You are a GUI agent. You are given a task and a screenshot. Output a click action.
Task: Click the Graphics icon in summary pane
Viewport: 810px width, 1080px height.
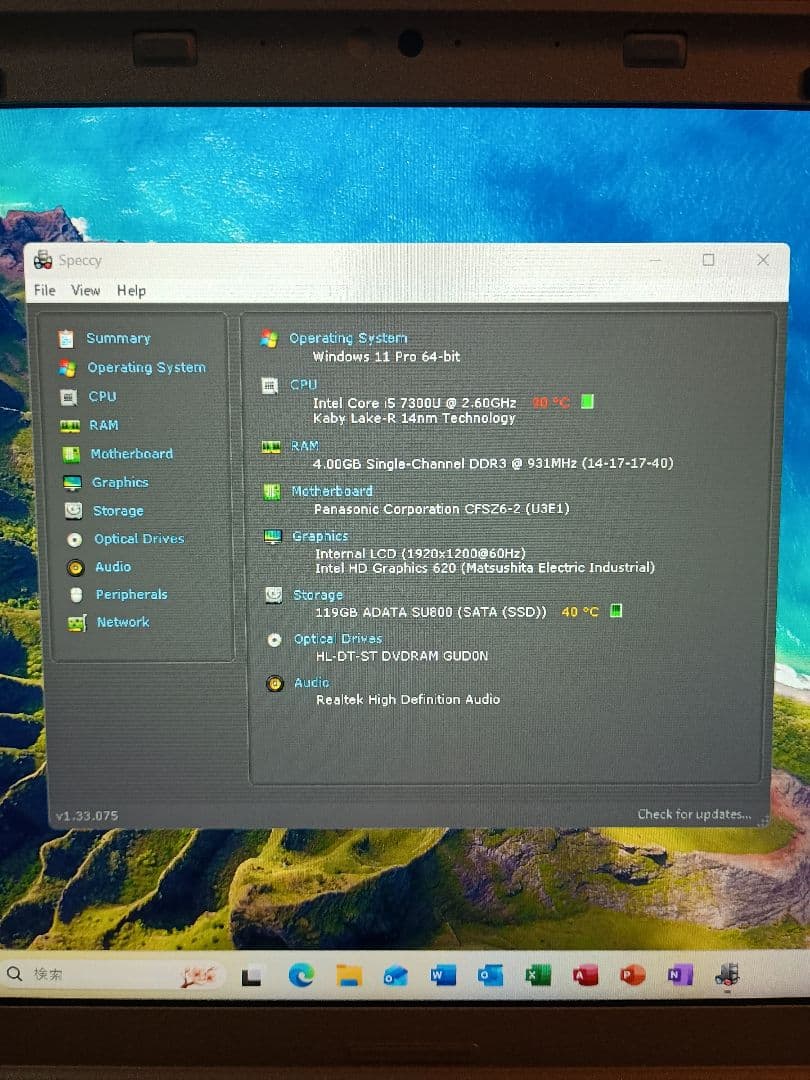click(x=273, y=537)
